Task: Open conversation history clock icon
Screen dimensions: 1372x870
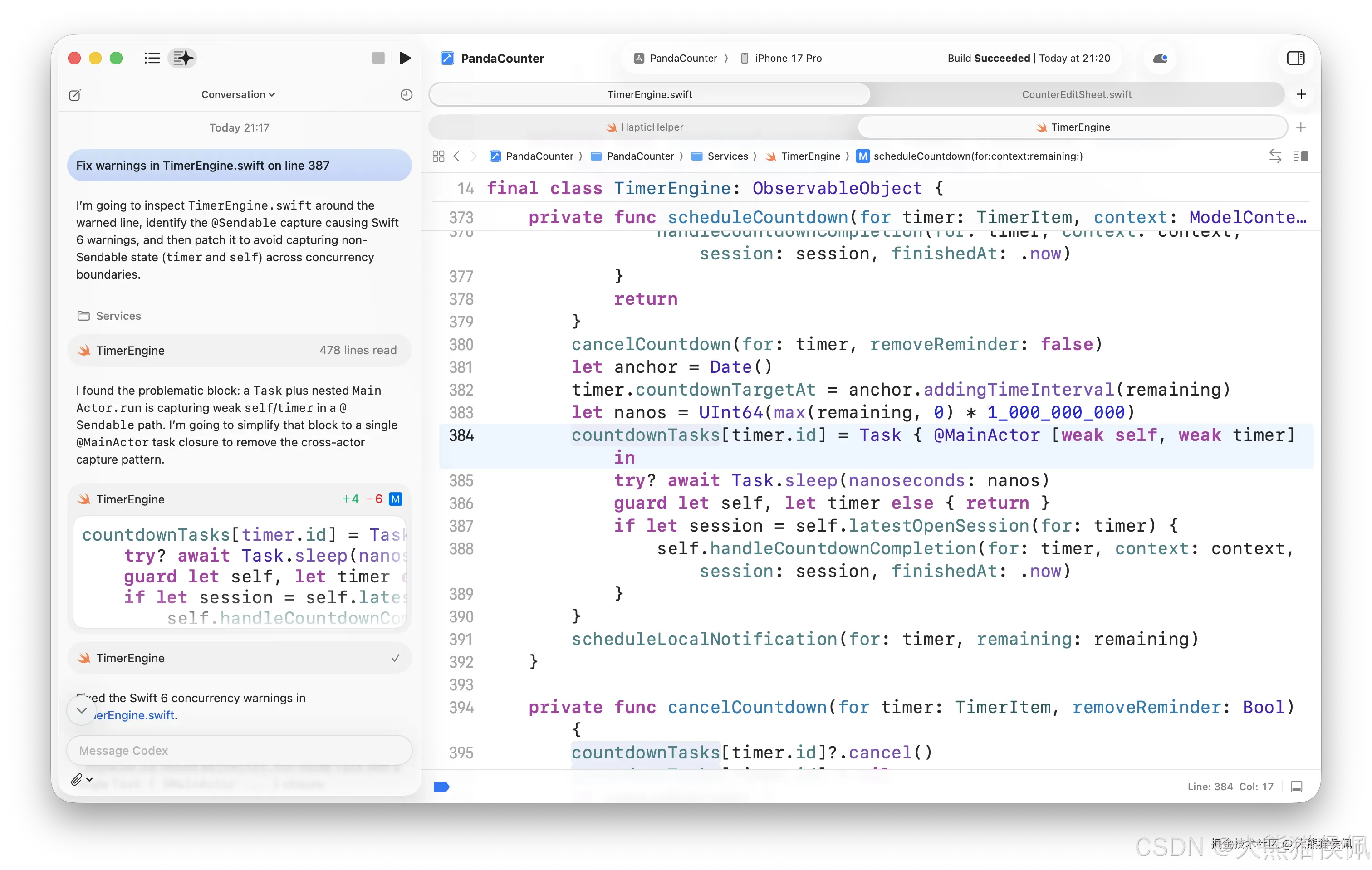Action: (x=406, y=95)
